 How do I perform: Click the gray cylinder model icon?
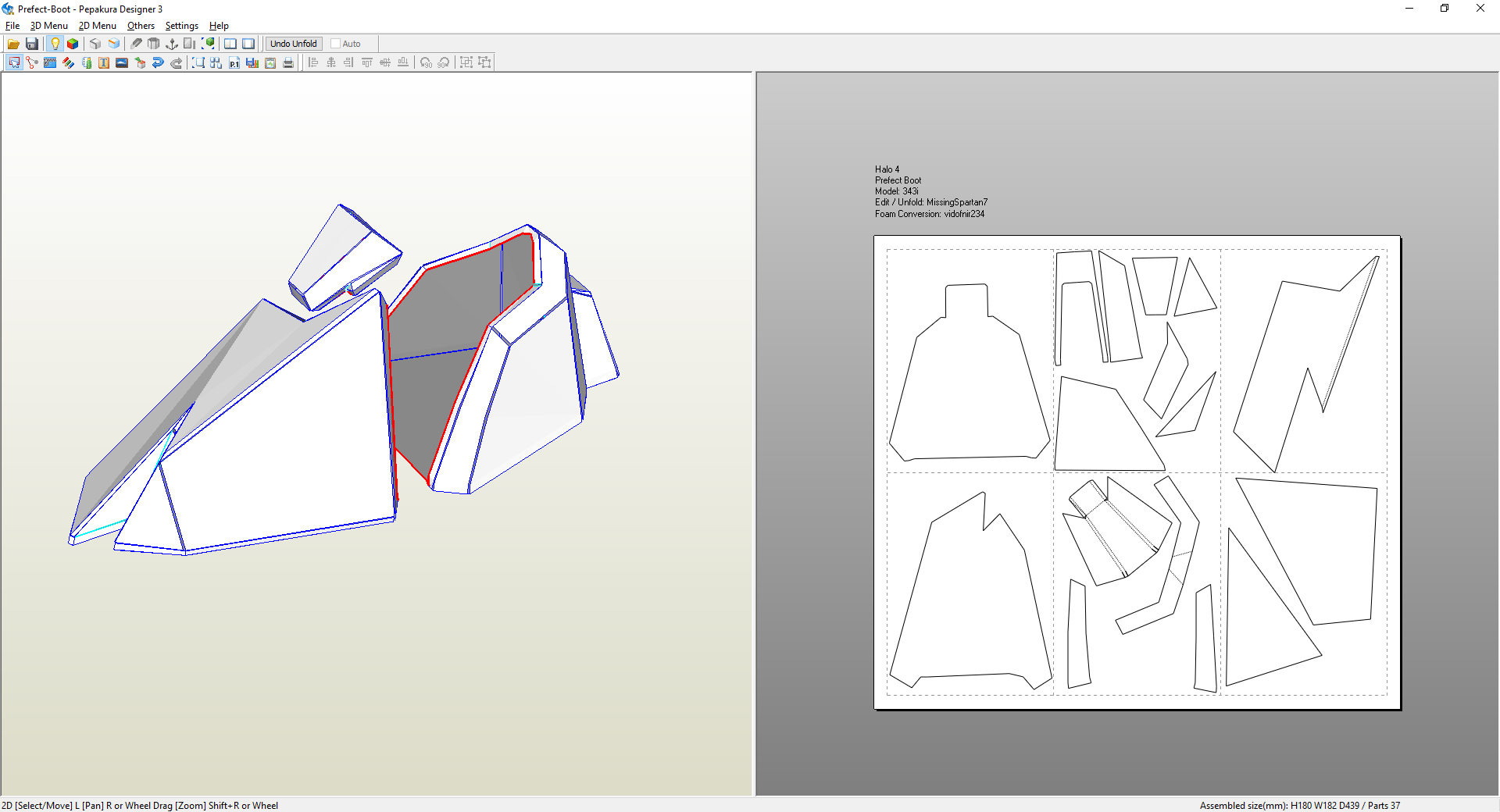coord(154,44)
